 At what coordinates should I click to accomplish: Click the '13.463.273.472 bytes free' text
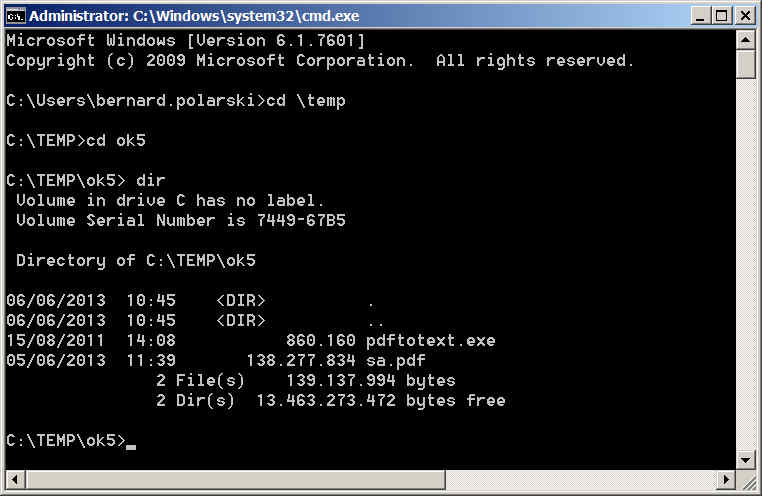[380, 400]
